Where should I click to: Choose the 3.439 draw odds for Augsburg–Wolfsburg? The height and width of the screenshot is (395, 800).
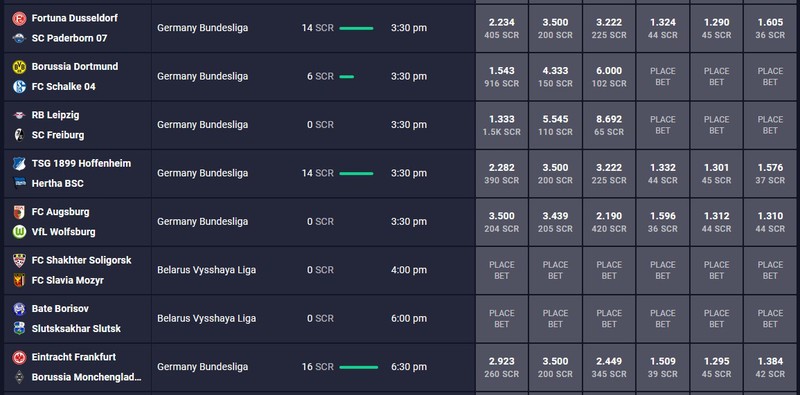click(555, 222)
